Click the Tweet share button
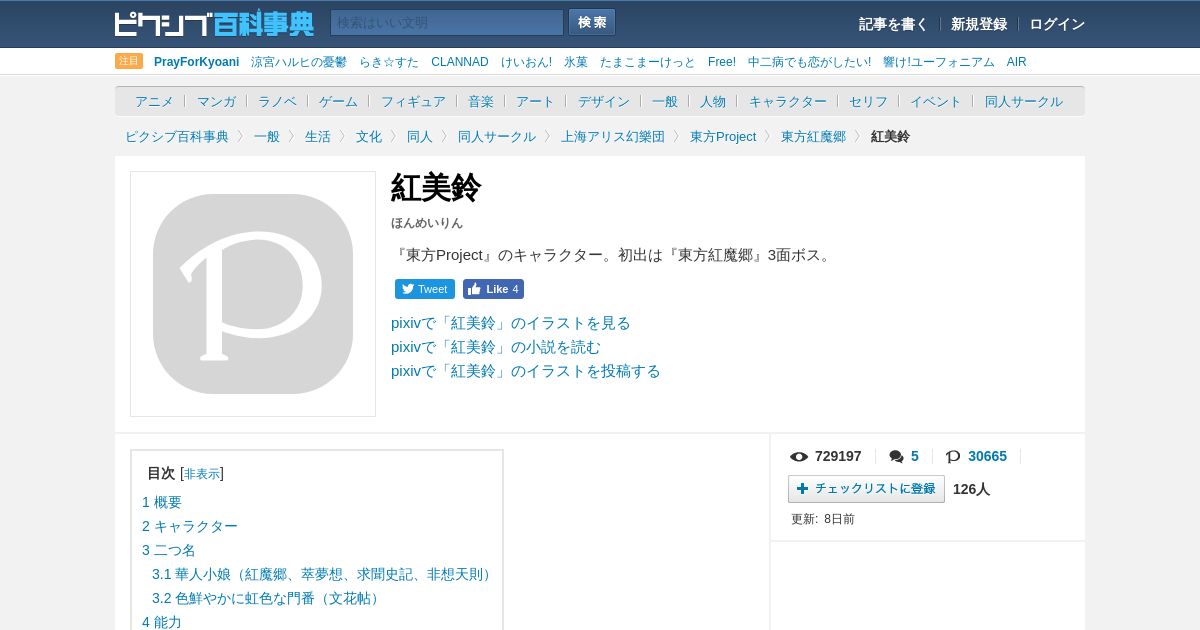 tap(425, 289)
